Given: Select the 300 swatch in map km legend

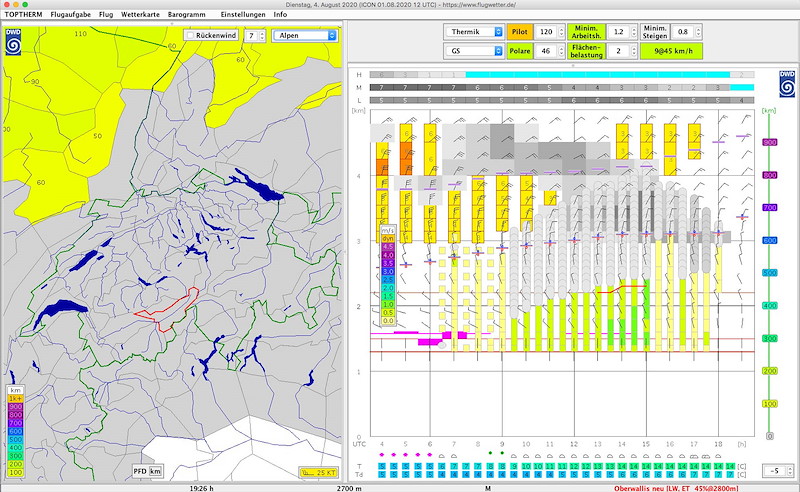Looking at the screenshot, I should click(16, 456).
